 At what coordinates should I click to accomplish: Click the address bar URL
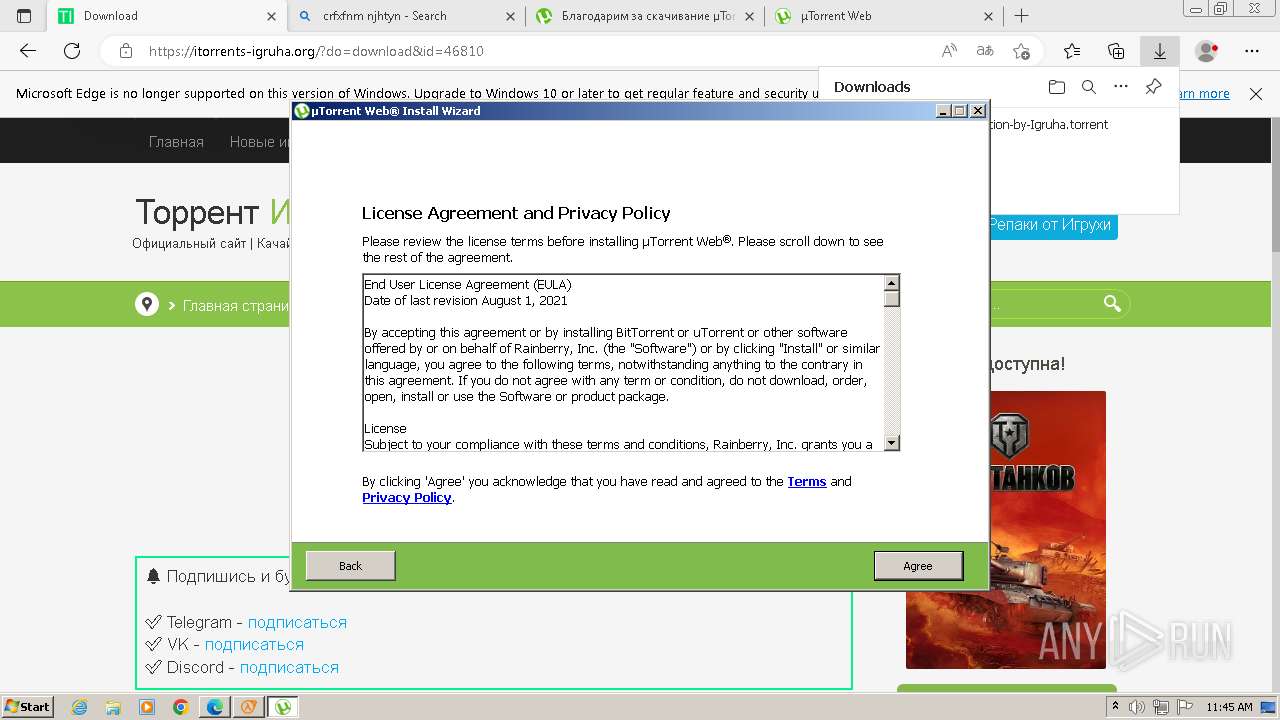point(316,51)
